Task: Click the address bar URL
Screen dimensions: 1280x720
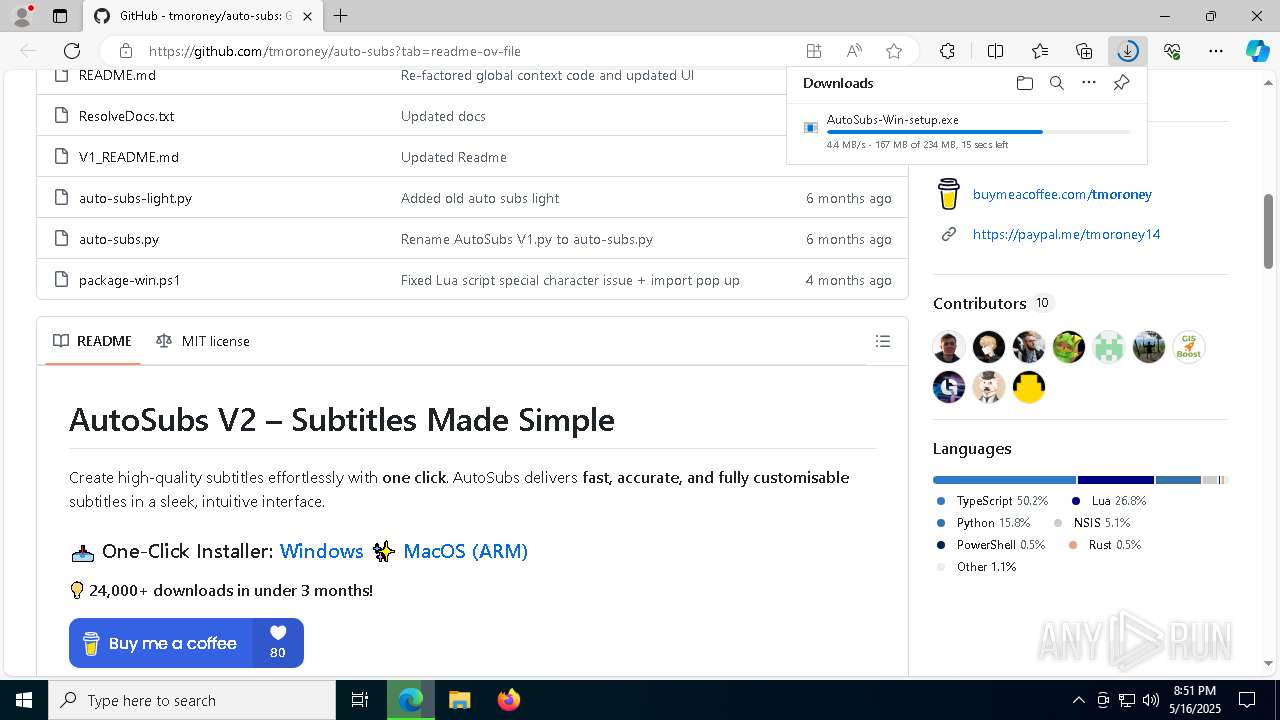Action: [x=335, y=51]
